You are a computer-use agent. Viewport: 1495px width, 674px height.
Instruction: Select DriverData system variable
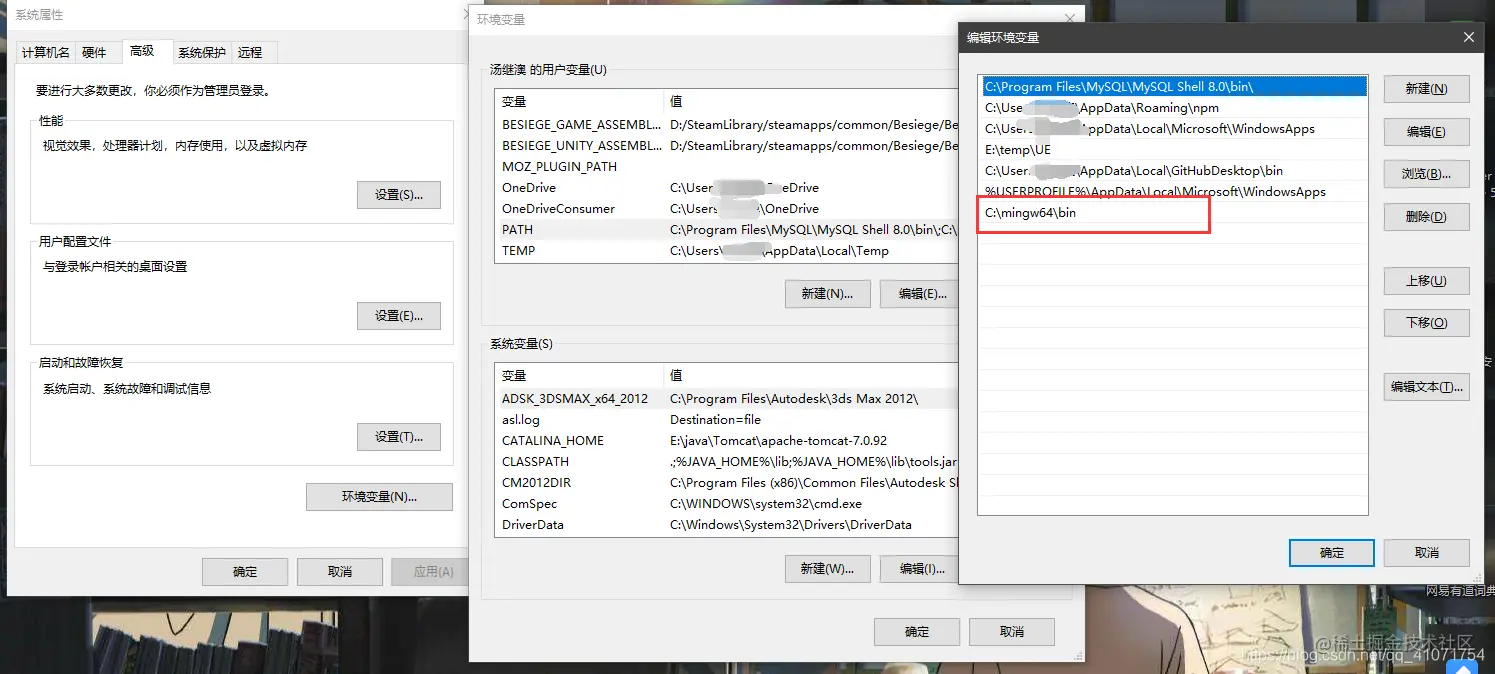(727, 525)
